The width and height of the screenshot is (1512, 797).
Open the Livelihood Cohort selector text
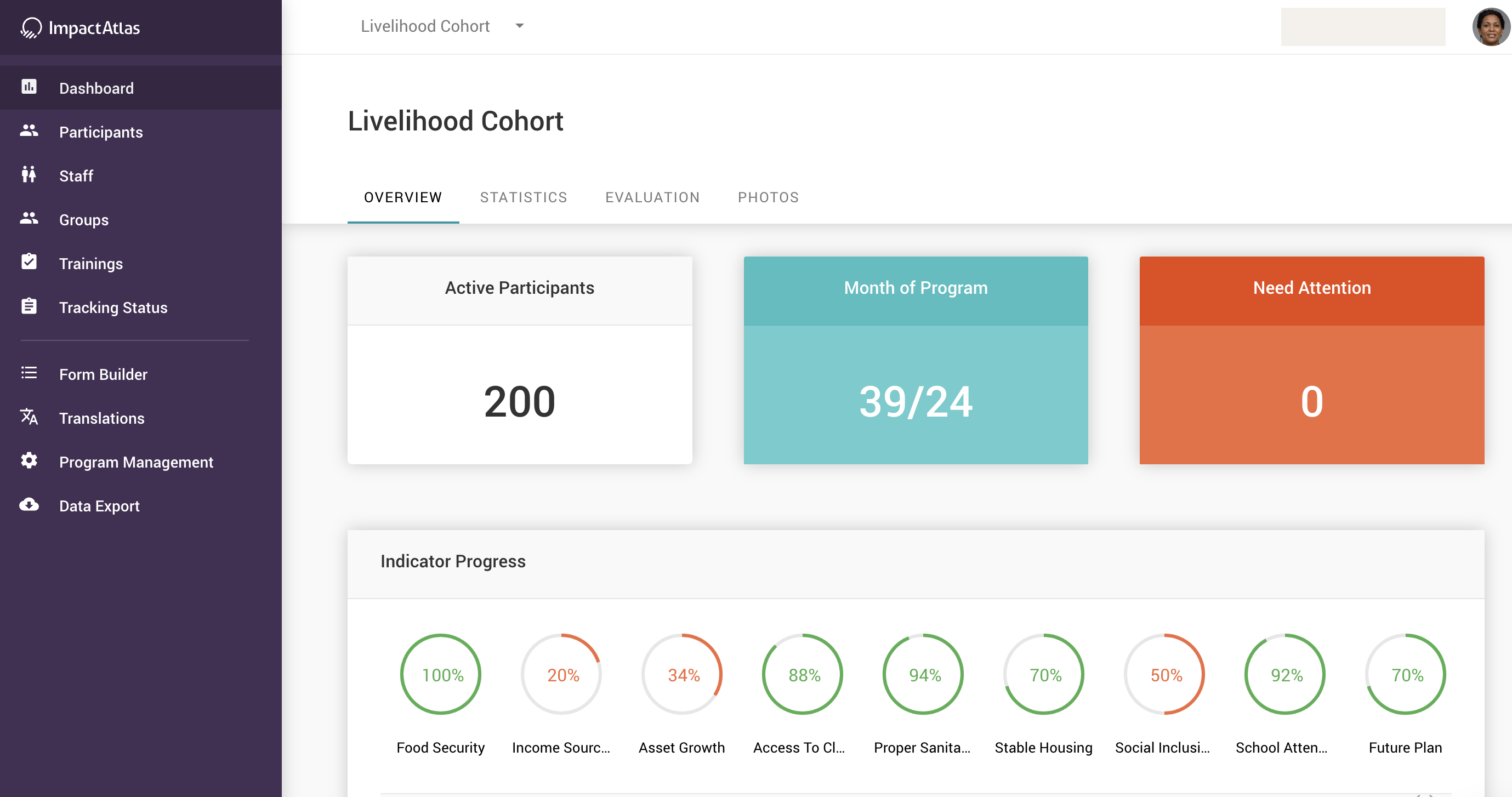click(425, 26)
